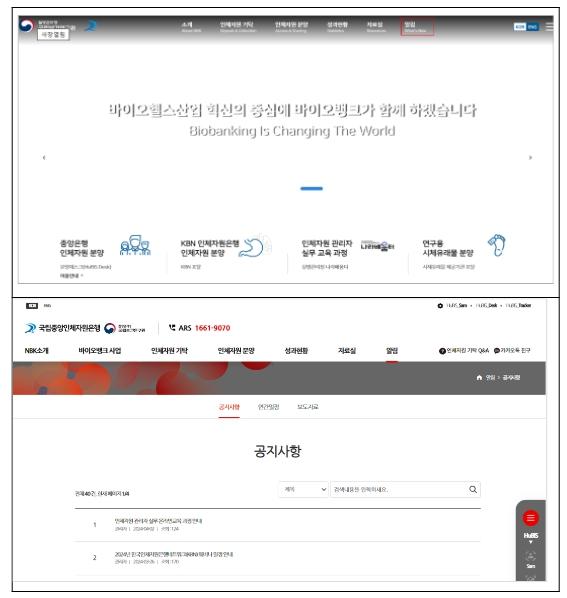Open the 제목 search category dropdown
This screenshot has height=598, width=567.
[304, 489]
